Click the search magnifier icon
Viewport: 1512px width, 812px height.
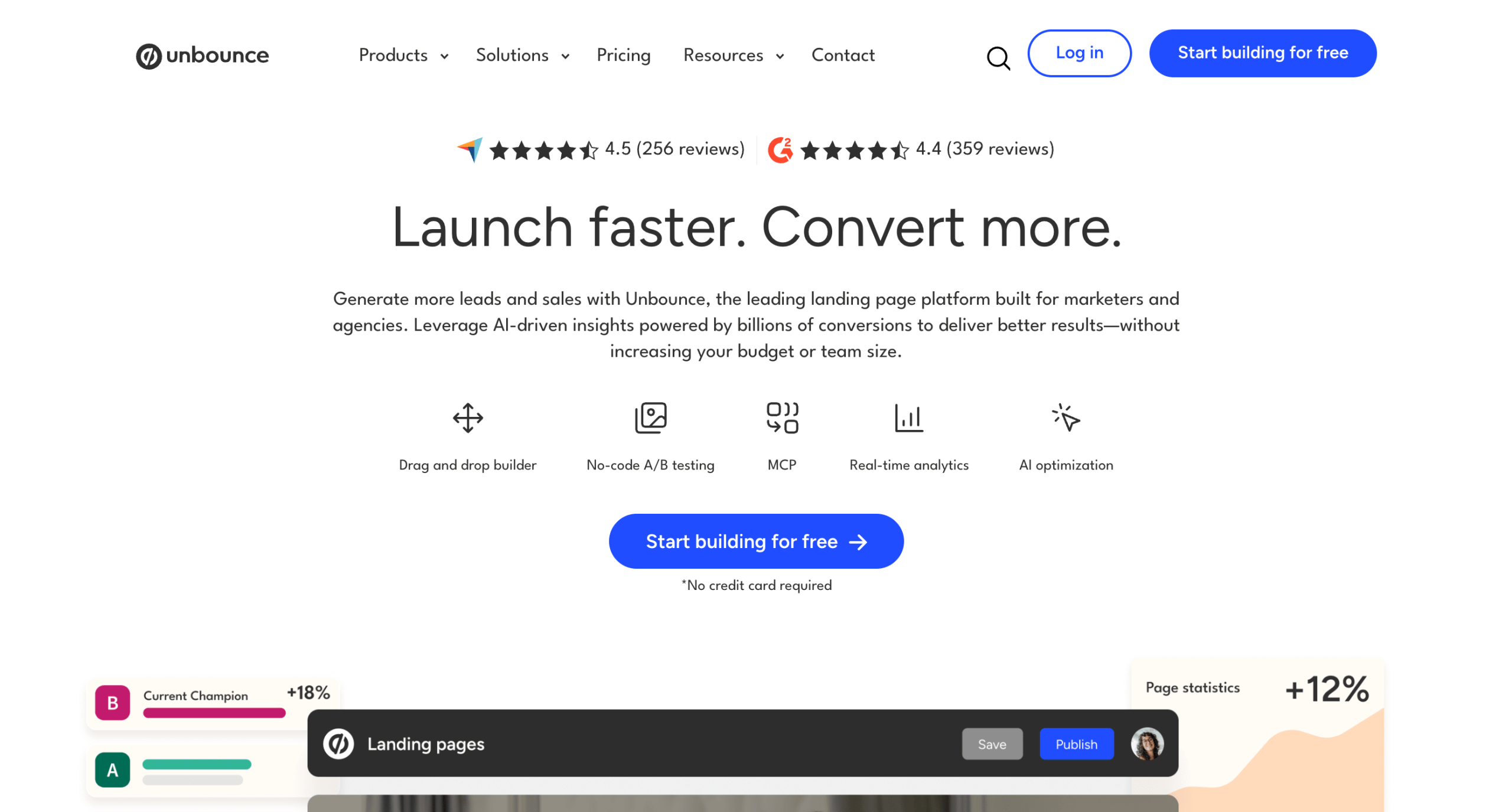[998, 57]
